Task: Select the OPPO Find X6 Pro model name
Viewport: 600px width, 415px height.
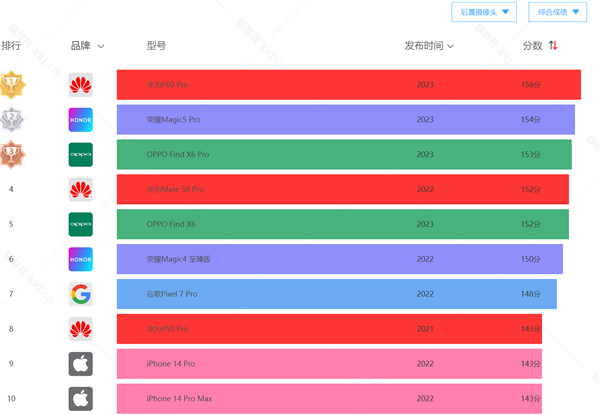Action: point(178,155)
